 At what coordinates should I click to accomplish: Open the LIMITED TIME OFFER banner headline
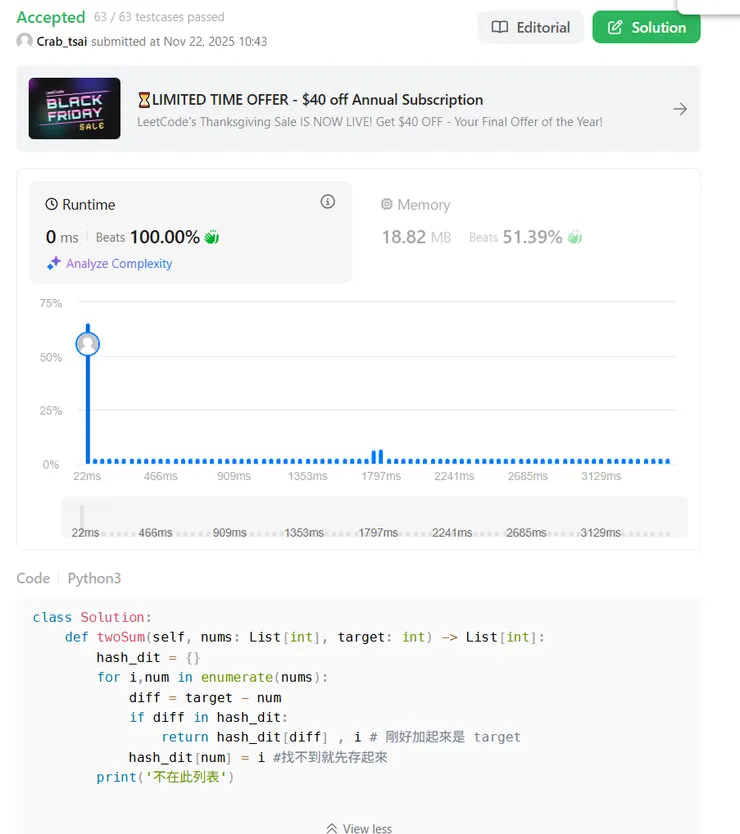pyautogui.click(x=310, y=100)
